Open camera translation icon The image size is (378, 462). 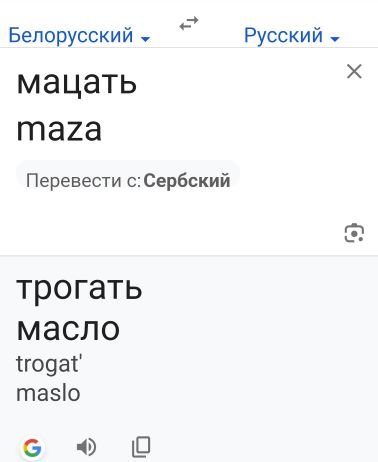354,233
